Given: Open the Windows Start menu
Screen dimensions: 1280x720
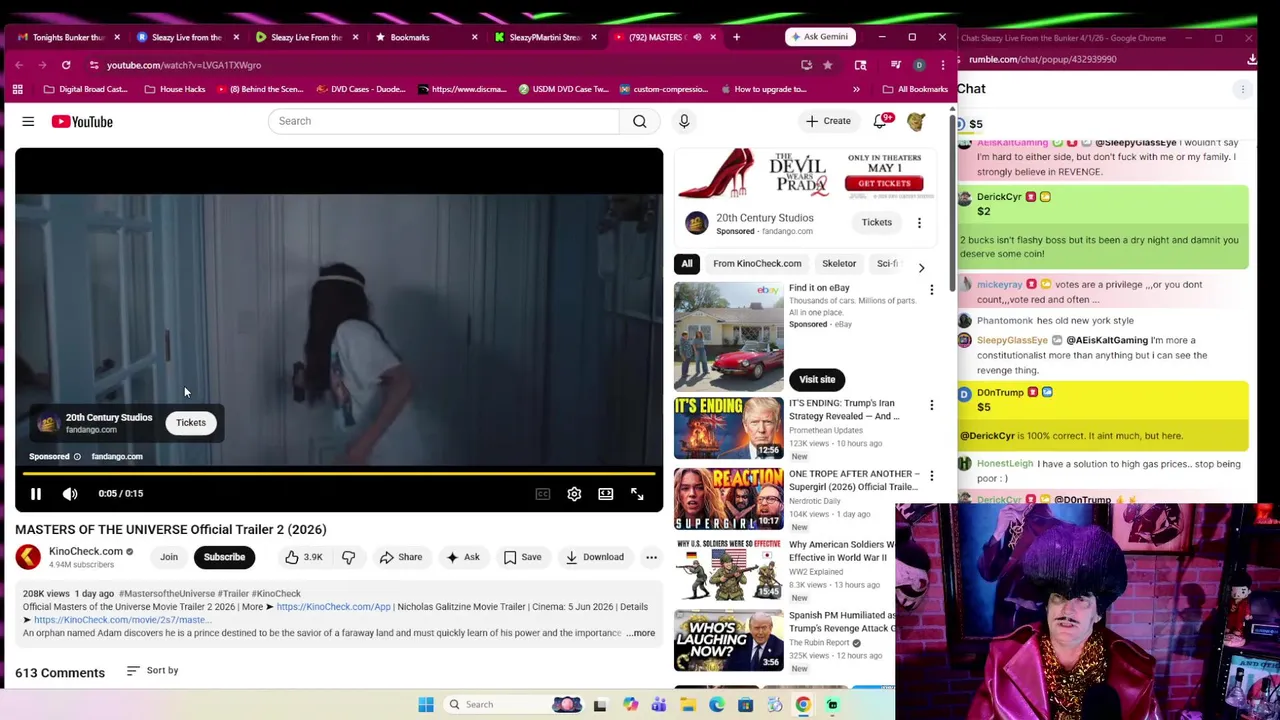Looking at the screenshot, I should [x=426, y=704].
